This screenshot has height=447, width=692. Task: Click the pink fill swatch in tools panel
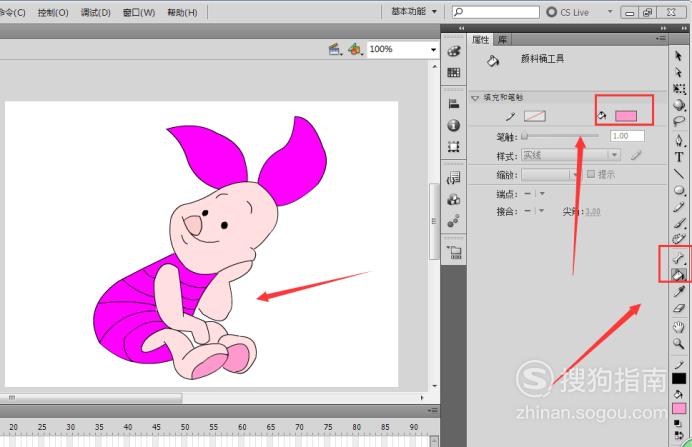coord(679,409)
